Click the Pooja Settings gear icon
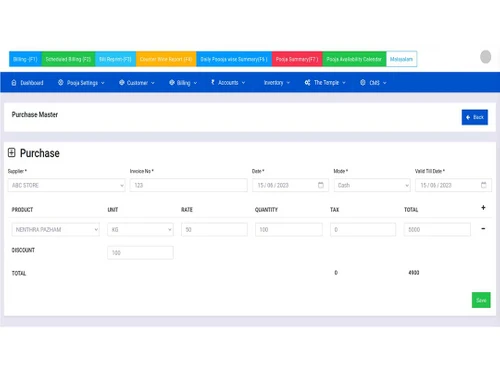500x375 pixels. pyautogui.click(x=60, y=82)
